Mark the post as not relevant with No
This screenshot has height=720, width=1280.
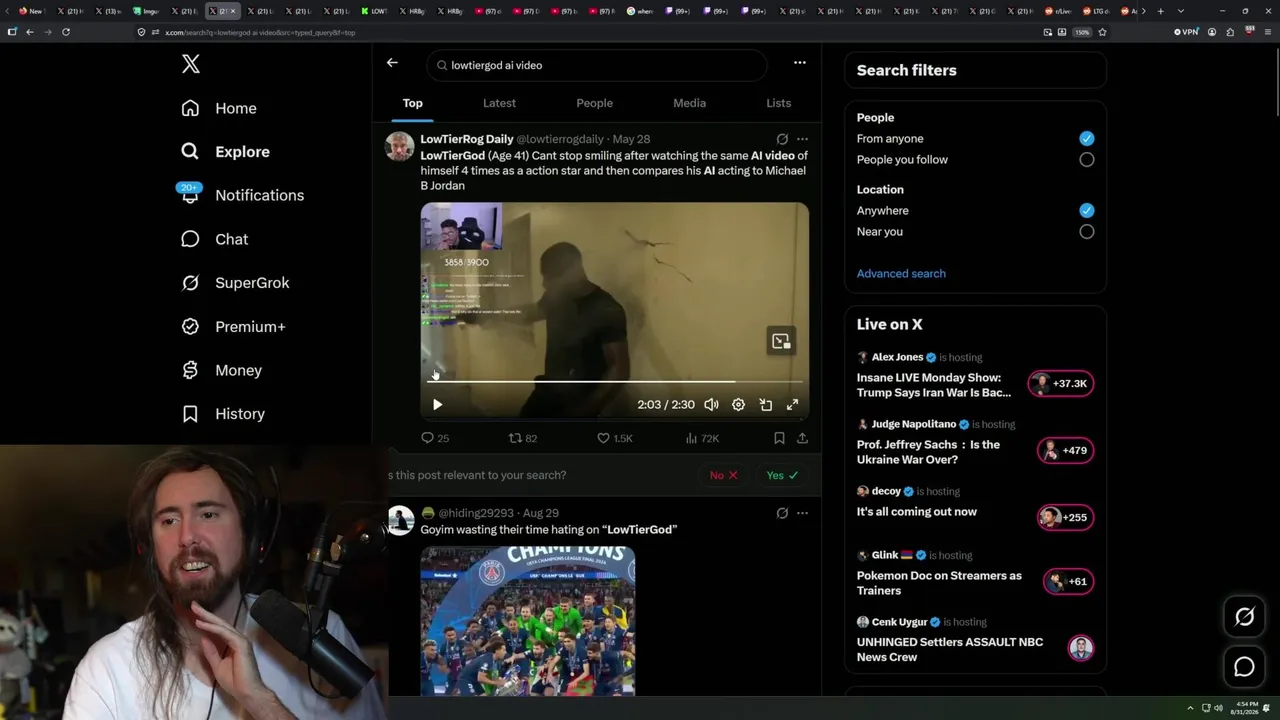(723, 475)
